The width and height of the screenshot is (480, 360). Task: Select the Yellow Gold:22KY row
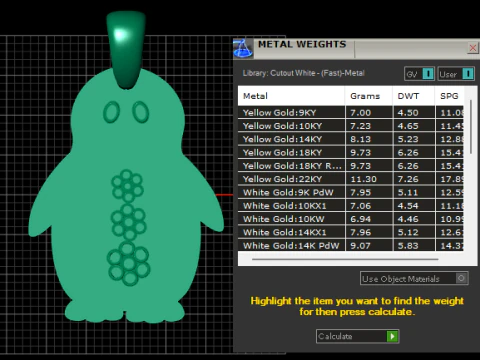351,179
